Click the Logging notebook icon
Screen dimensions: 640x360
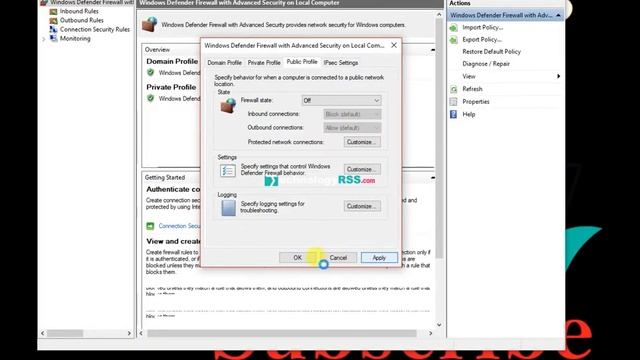228,208
